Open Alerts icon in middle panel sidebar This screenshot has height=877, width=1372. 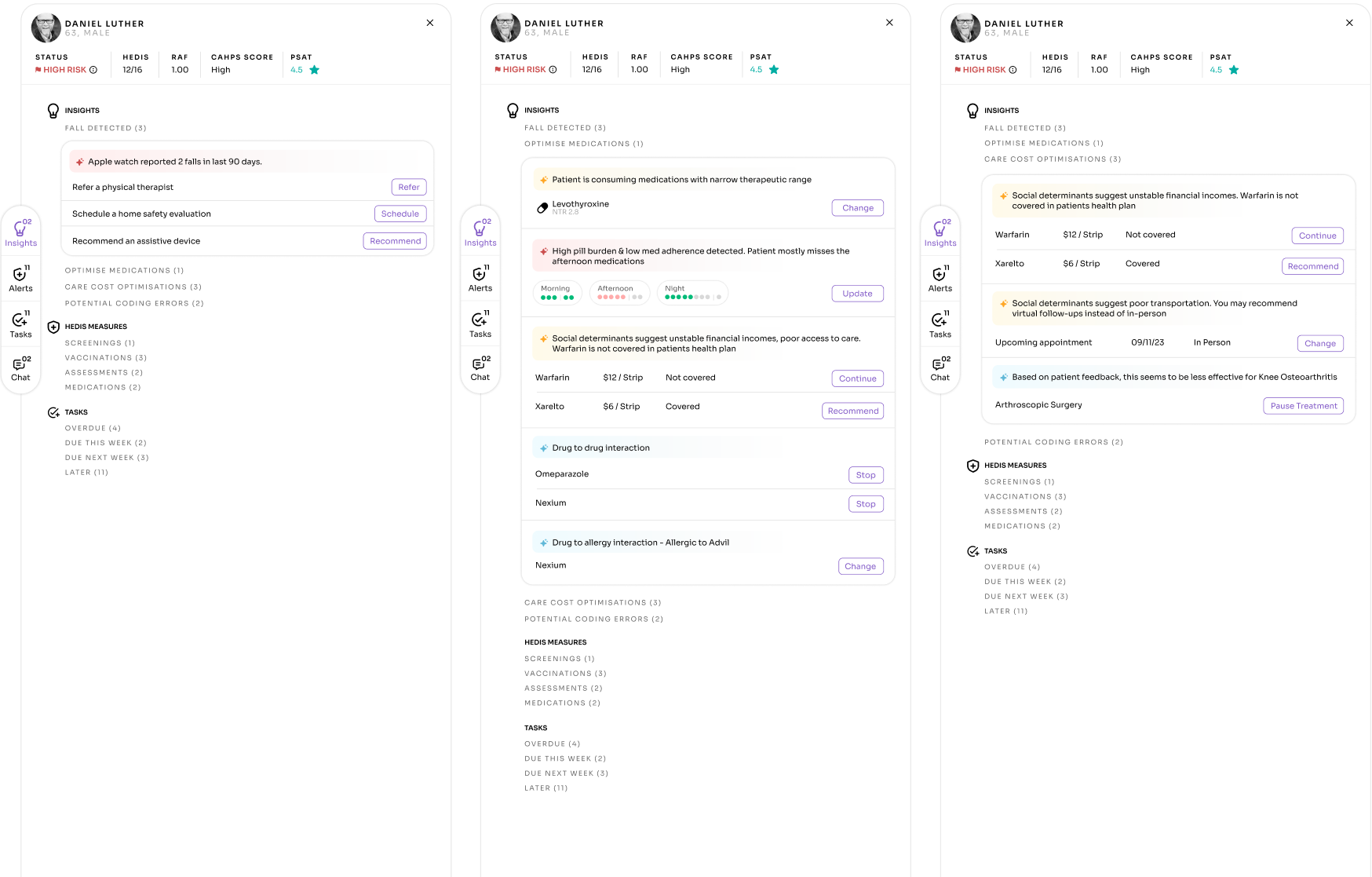click(480, 279)
